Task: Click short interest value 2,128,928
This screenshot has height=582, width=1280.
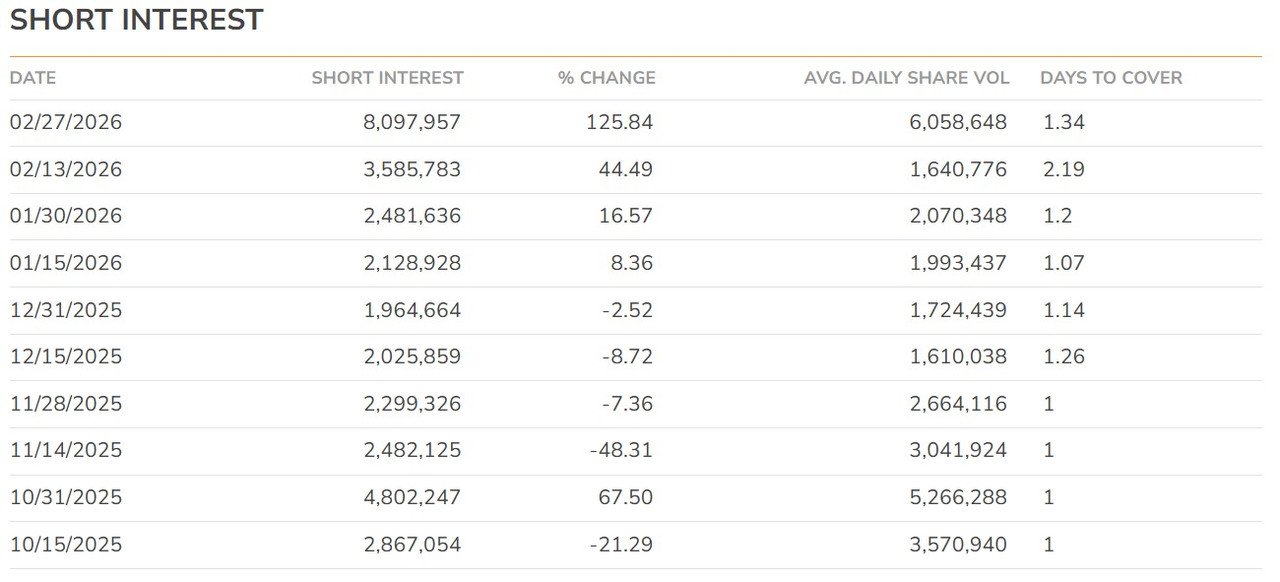Action: tap(412, 263)
